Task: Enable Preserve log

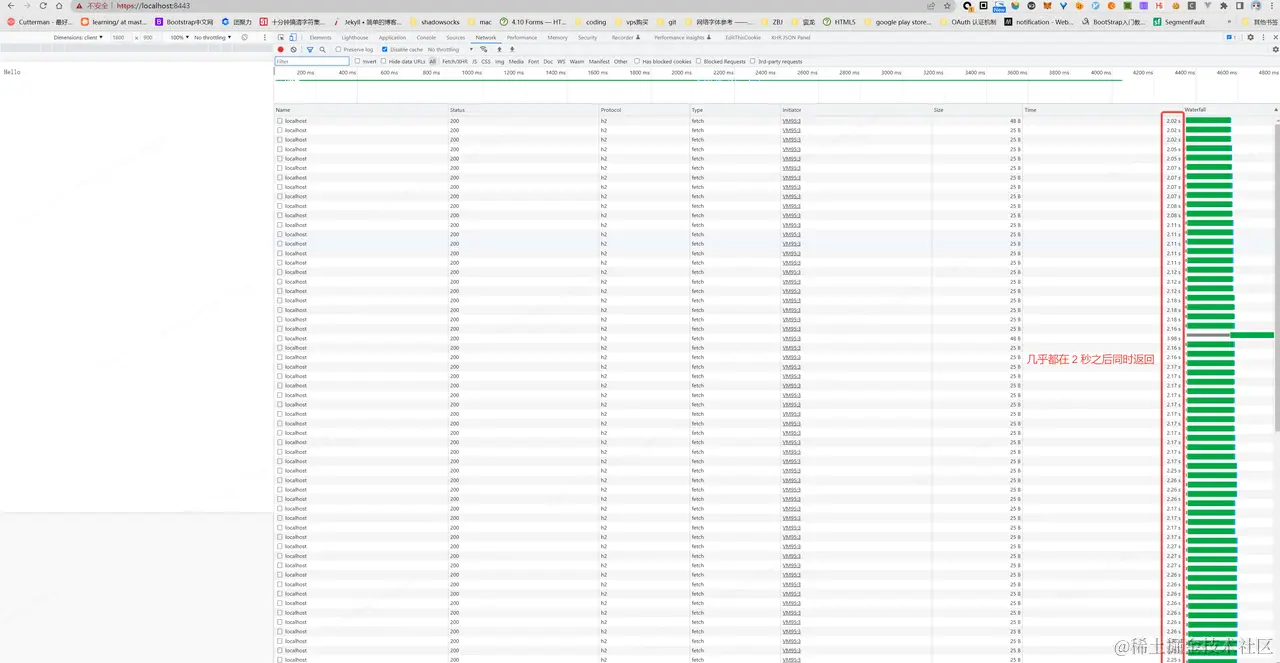Action: tap(338, 49)
